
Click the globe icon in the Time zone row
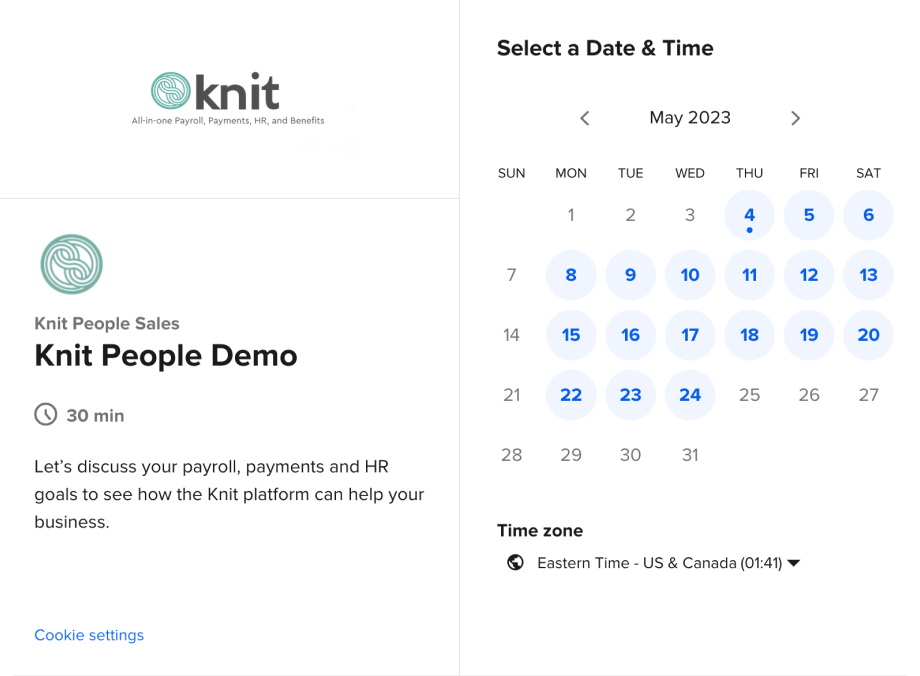pos(513,562)
